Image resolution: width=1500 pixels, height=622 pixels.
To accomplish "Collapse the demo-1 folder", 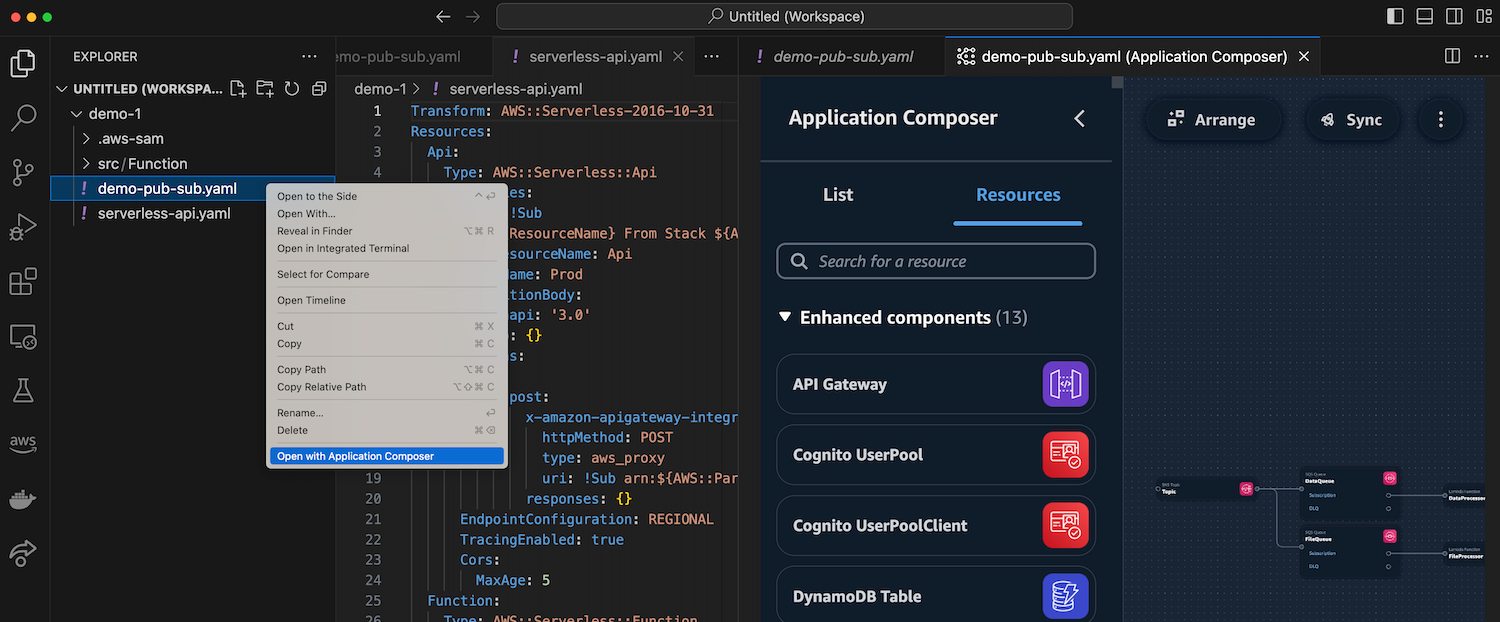I will point(78,114).
